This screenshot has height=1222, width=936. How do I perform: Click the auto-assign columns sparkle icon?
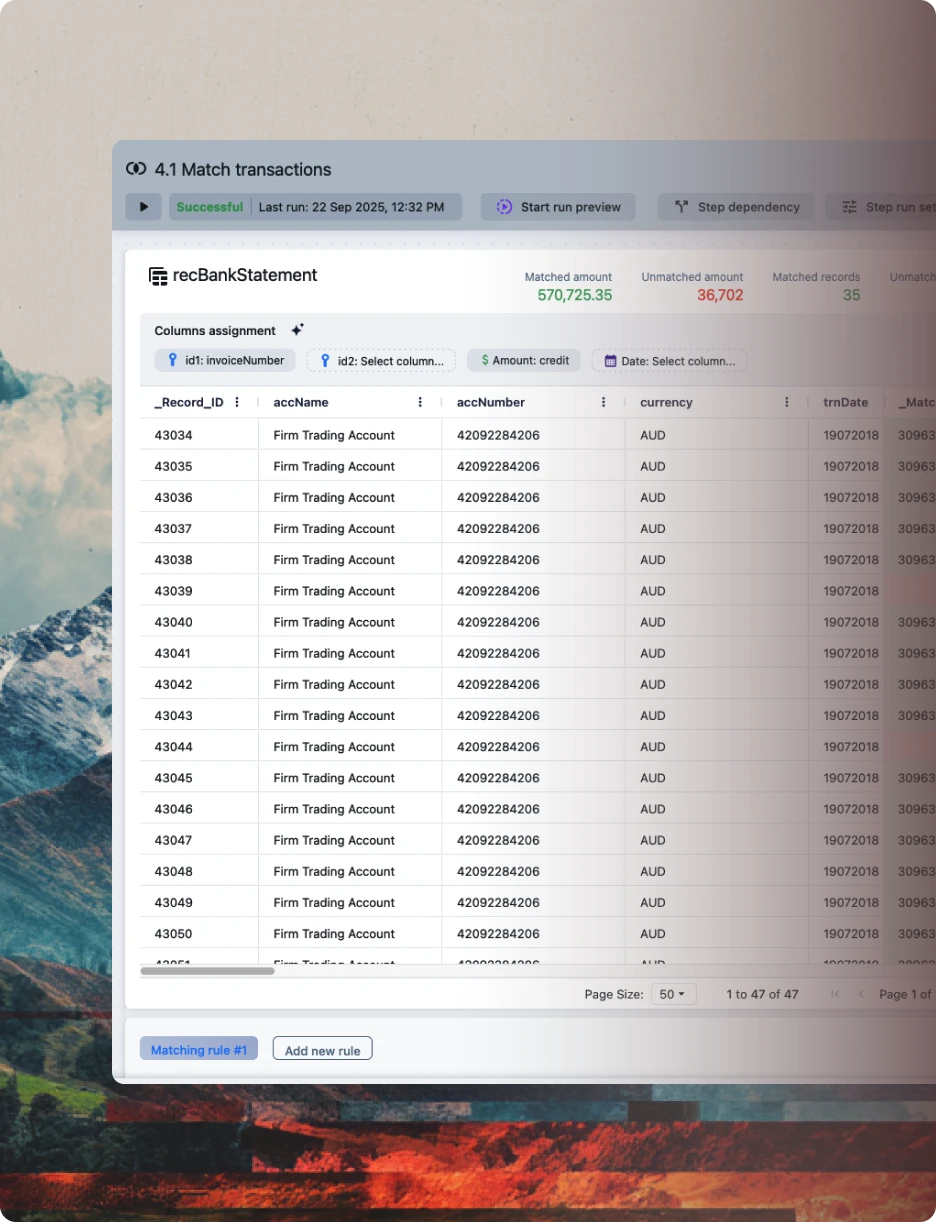[x=297, y=330]
